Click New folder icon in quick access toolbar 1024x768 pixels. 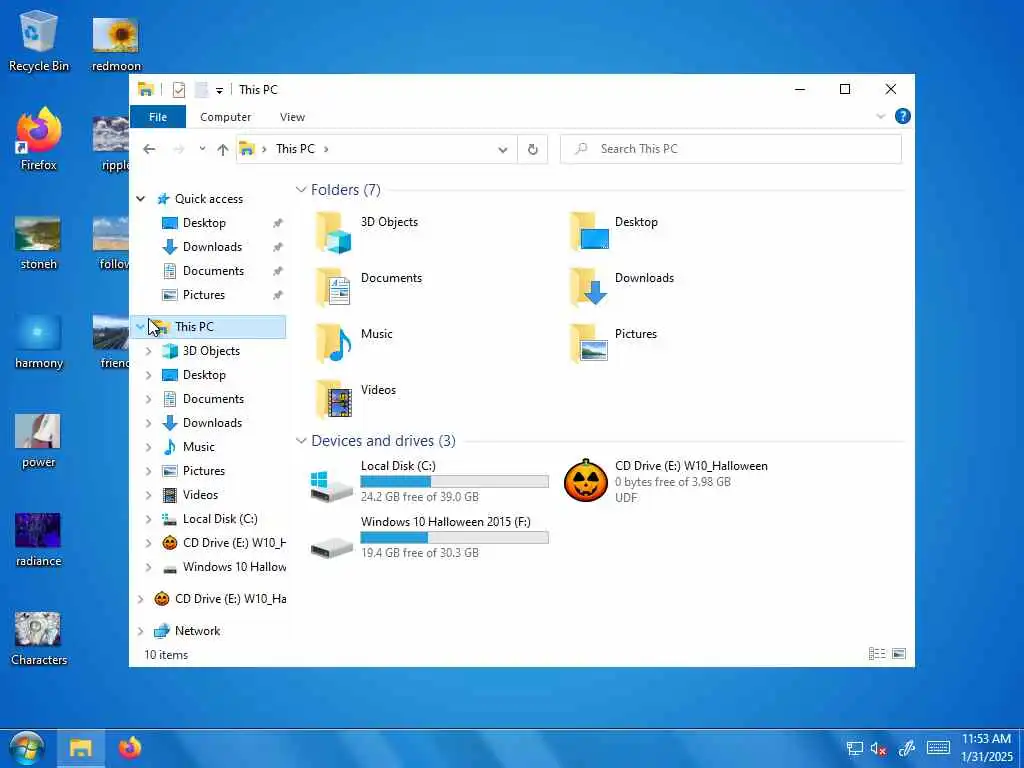201,89
